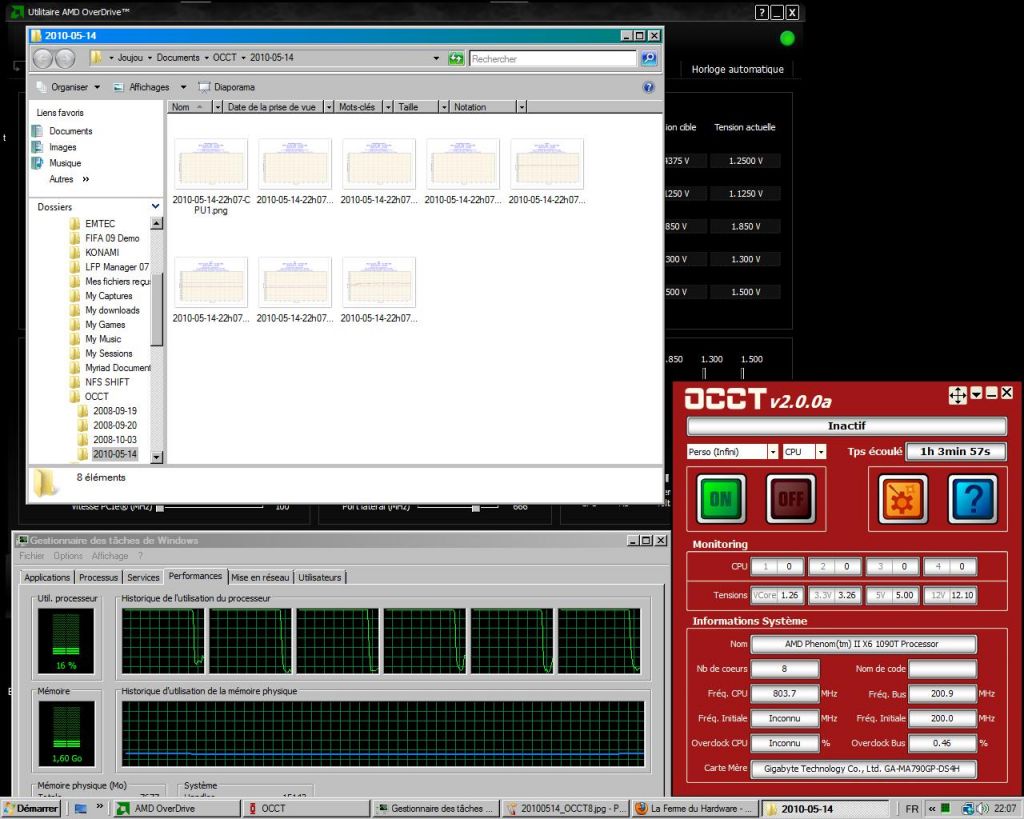Image resolution: width=1024 pixels, height=819 pixels.
Task: Switch to Utilisateurs tab
Action: (x=319, y=577)
